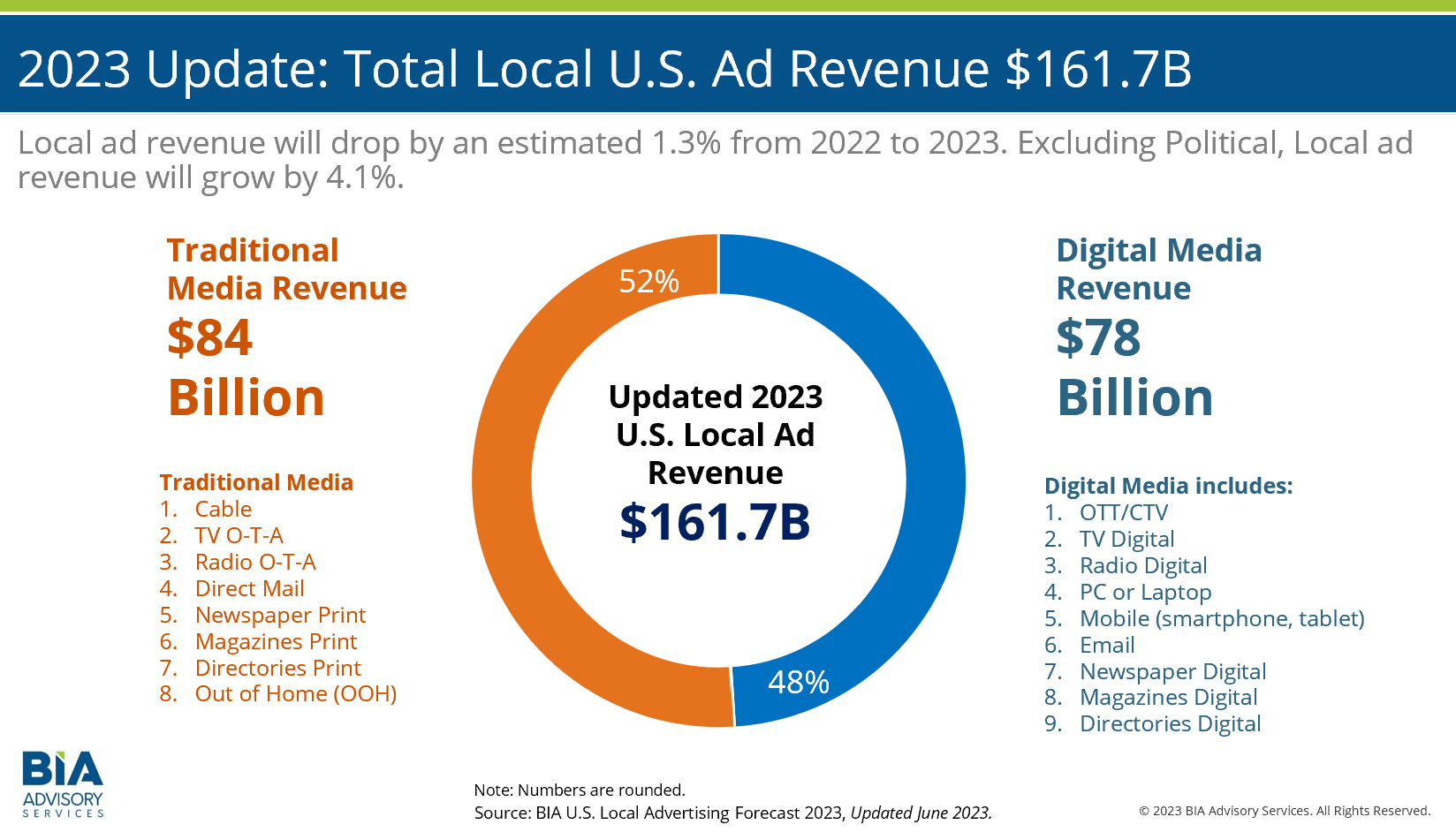
Task: Click the 'Digital Media Revenue' heading
Action: coord(1159,269)
